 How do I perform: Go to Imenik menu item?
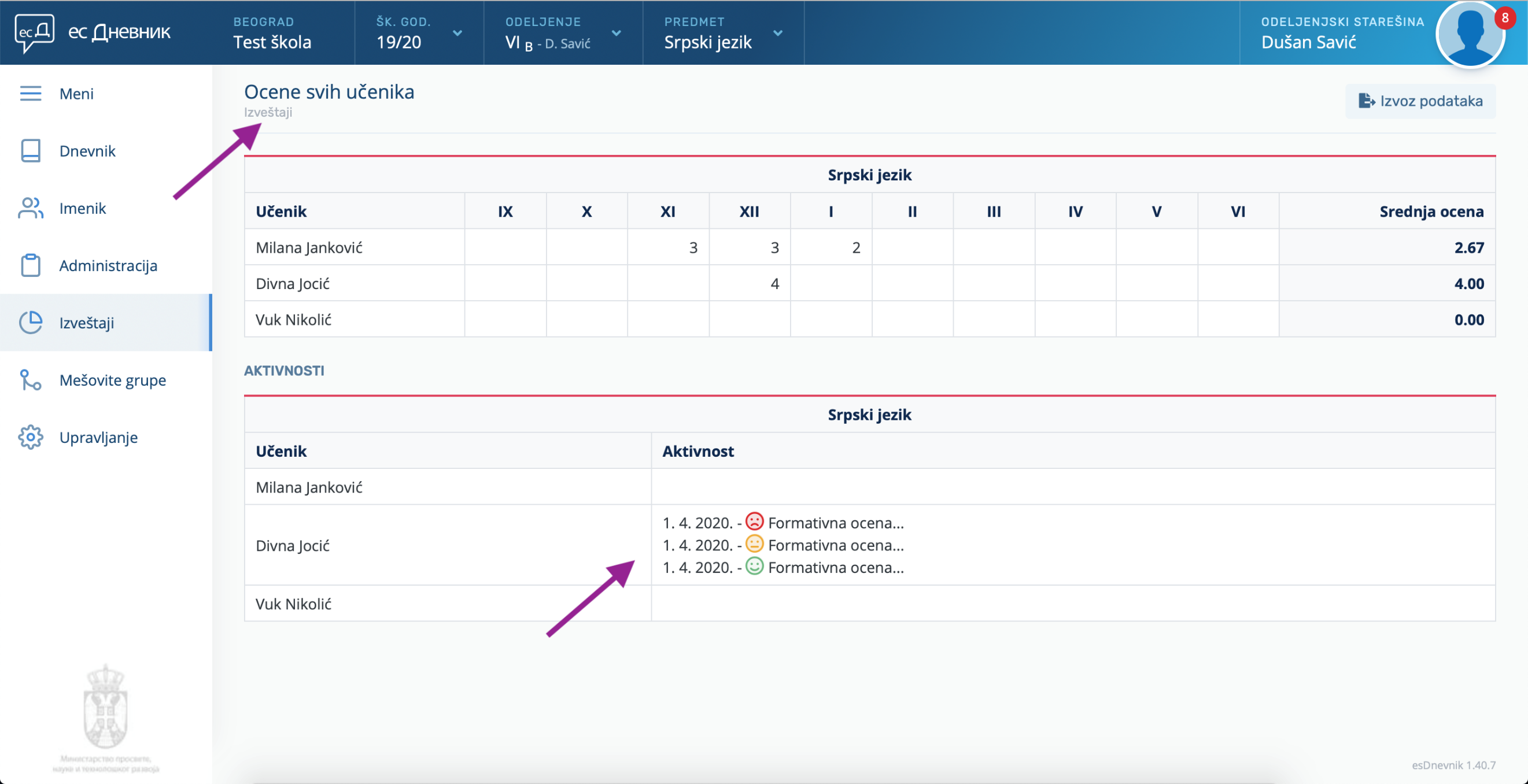(x=83, y=208)
